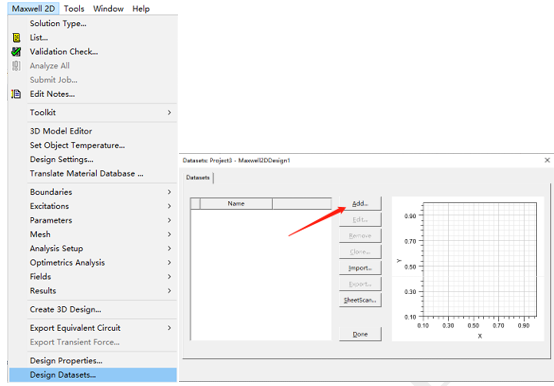Expand the Parameters submenu

[93, 220]
